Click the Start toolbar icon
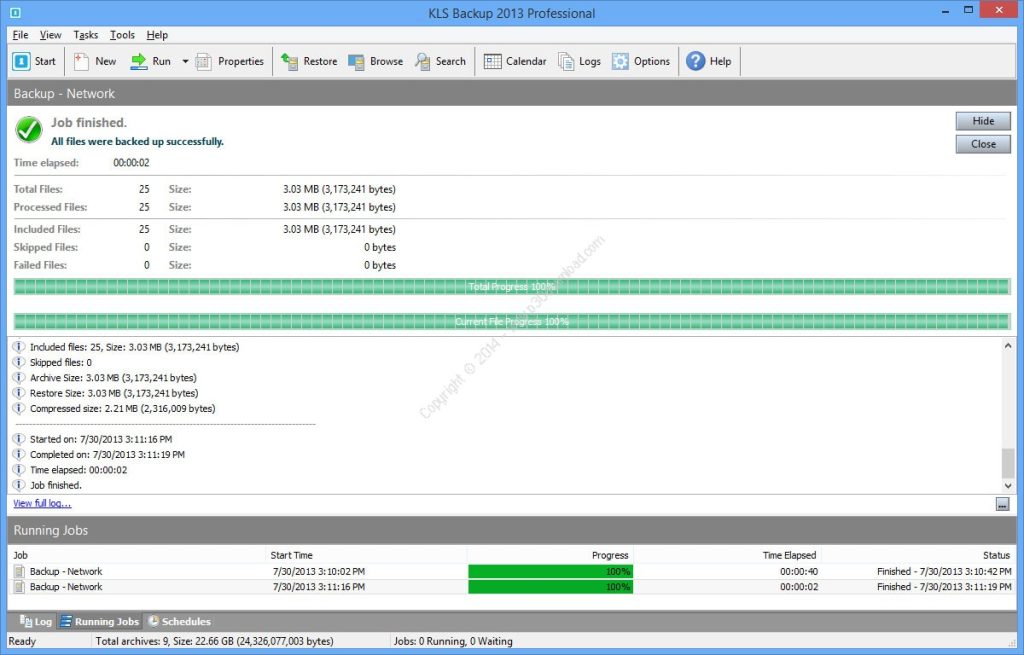Viewport: 1024px width, 655px height. click(34, 61)
